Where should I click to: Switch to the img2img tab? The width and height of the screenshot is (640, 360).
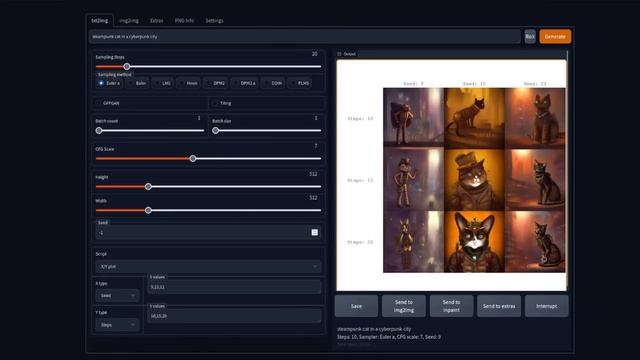129,20
